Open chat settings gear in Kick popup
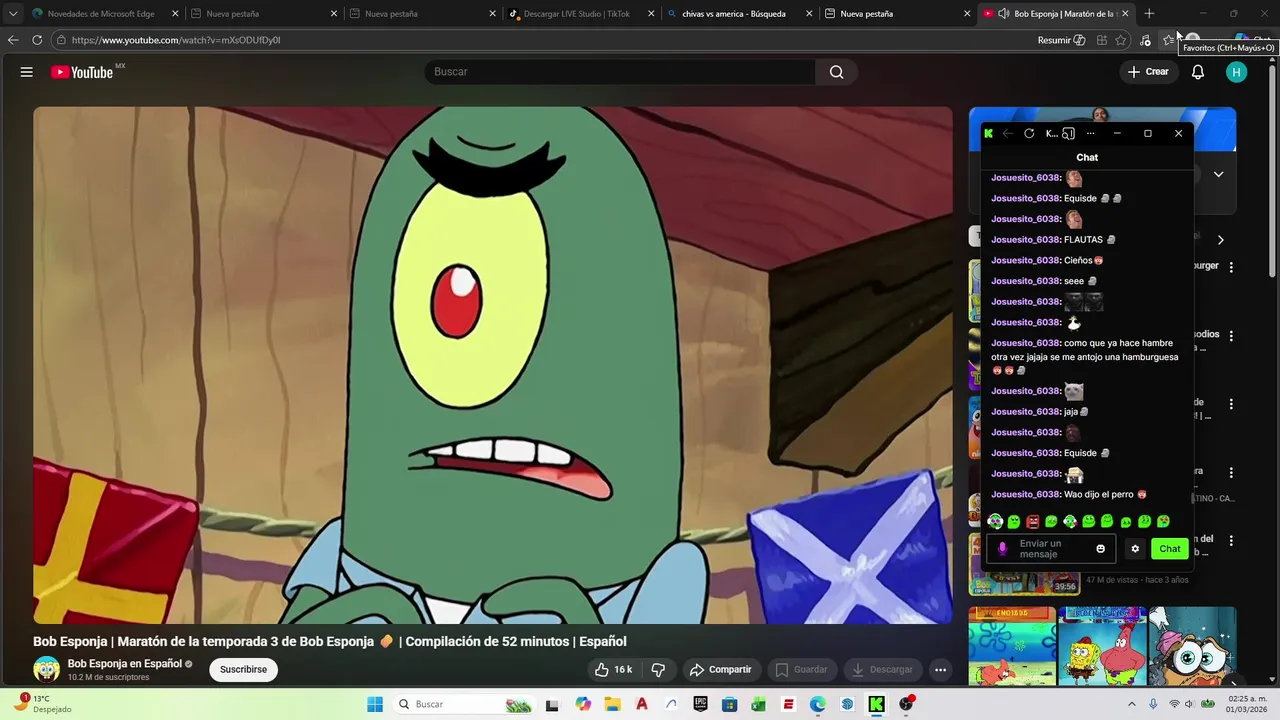Image resolution: width=1280 pixels, height=720 pixels. [x=1135, y=549]
